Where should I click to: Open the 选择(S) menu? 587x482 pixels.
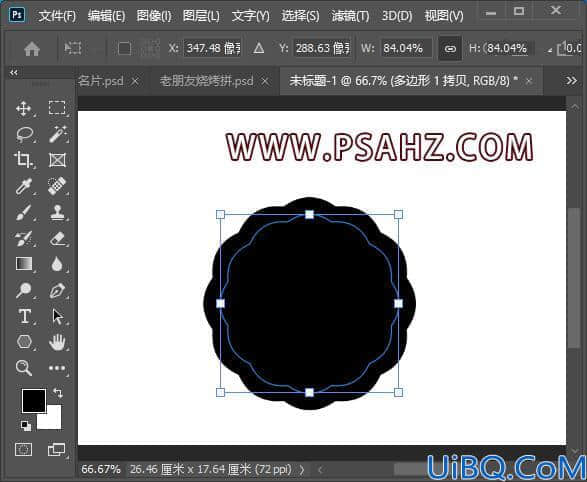click(x=300, y=16)
